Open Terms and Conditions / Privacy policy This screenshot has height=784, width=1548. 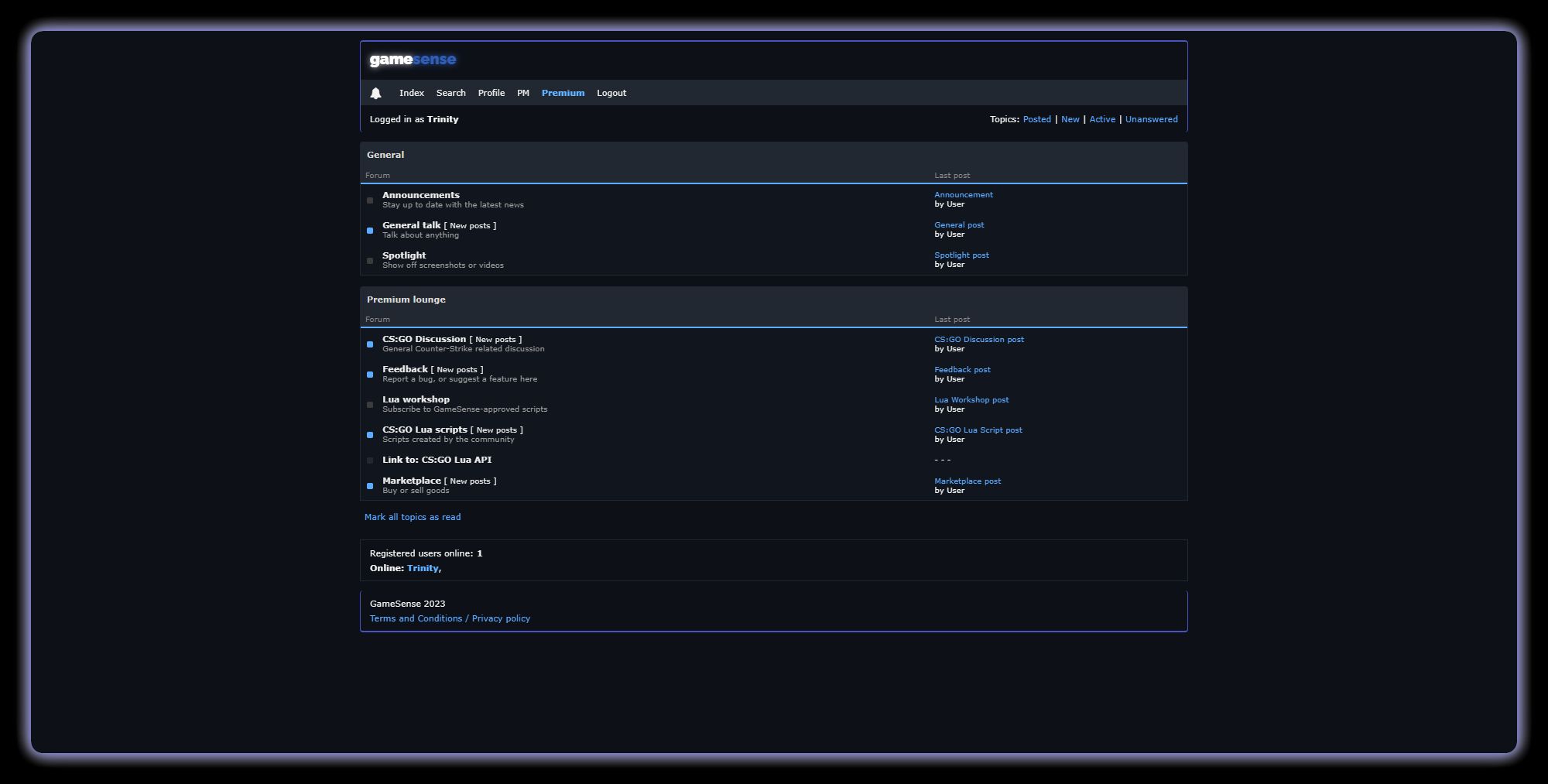click(450, 618)
